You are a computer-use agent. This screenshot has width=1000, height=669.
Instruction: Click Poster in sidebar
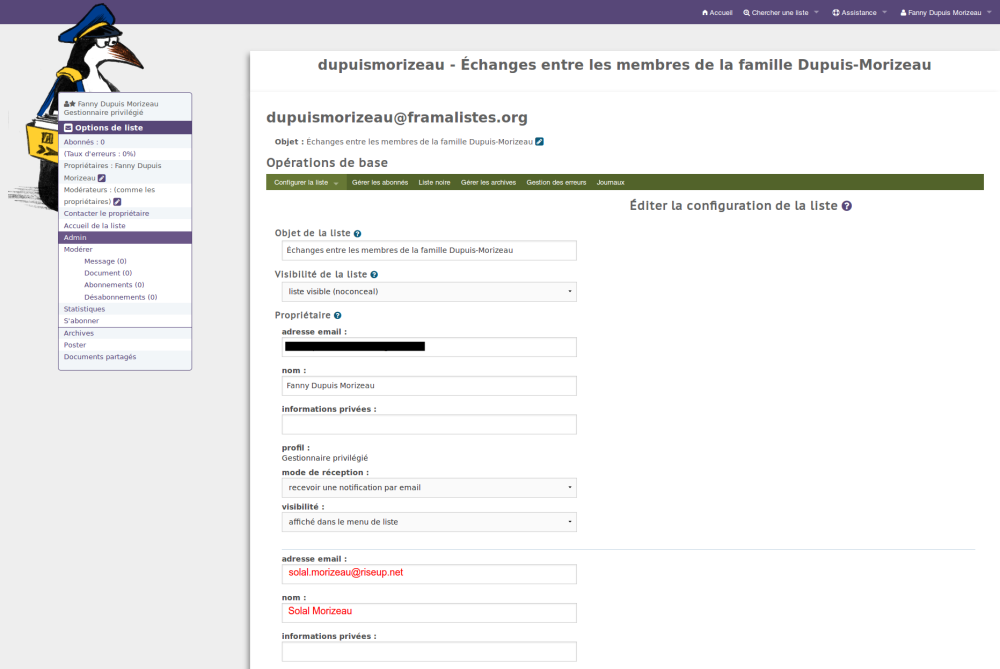75,345
